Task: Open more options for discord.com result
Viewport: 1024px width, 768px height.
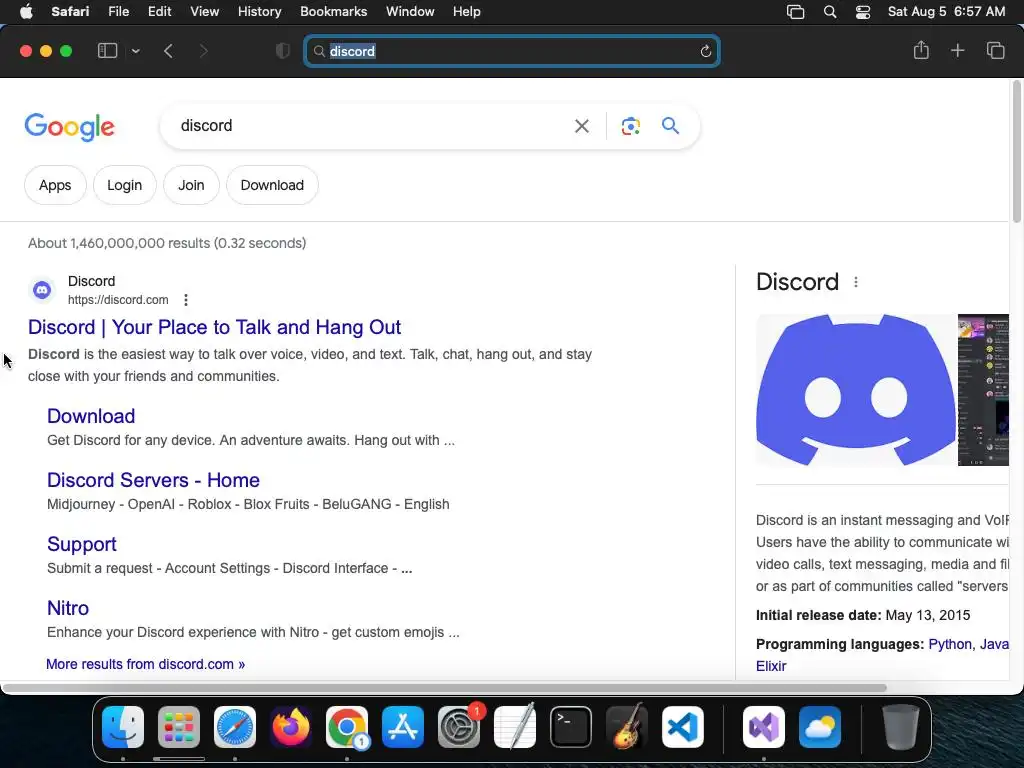Action: click(x=186, y=300)
